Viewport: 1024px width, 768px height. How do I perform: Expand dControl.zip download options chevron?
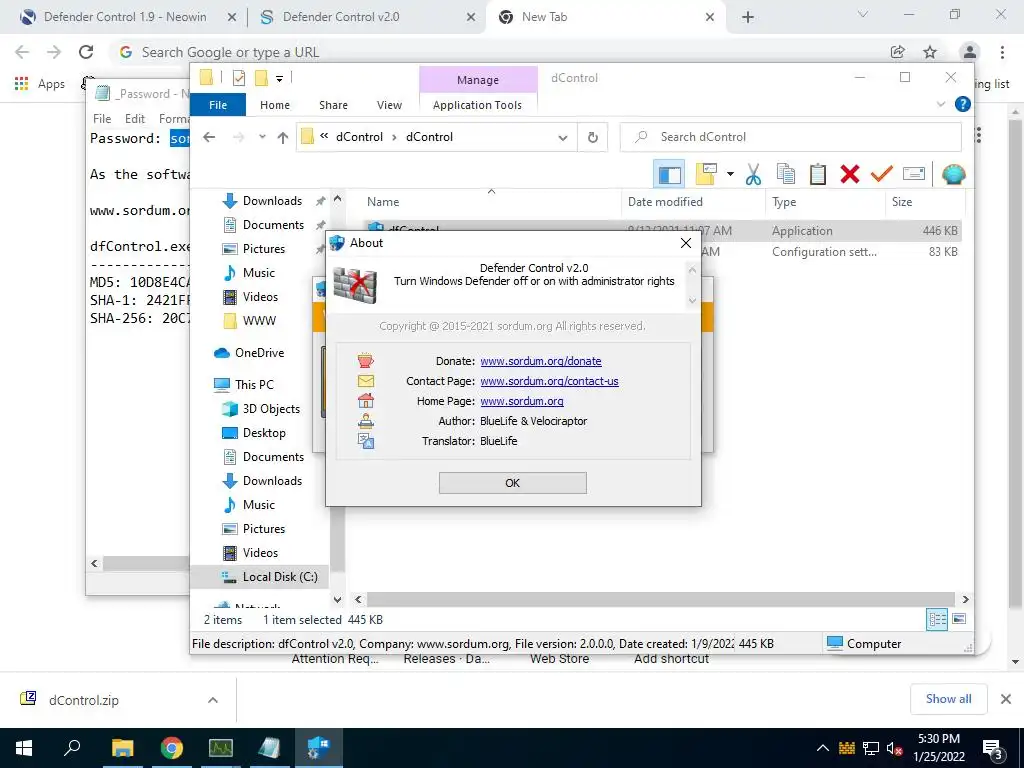click(x=212, y=700)
